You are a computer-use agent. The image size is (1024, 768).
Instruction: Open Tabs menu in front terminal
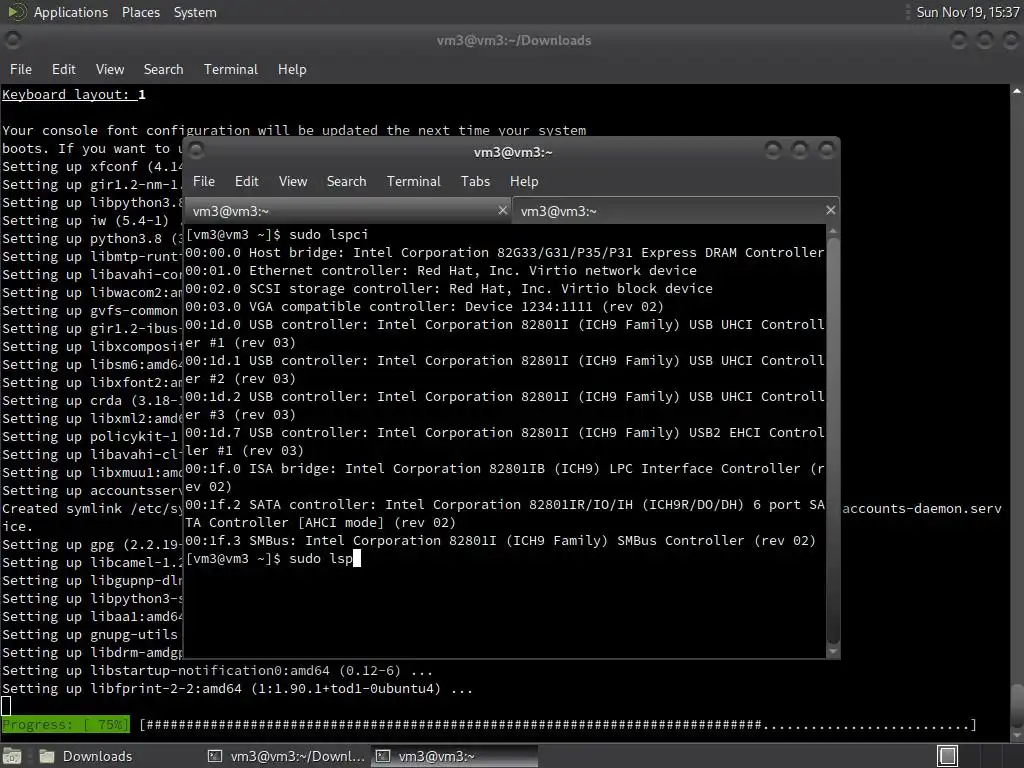475,182
